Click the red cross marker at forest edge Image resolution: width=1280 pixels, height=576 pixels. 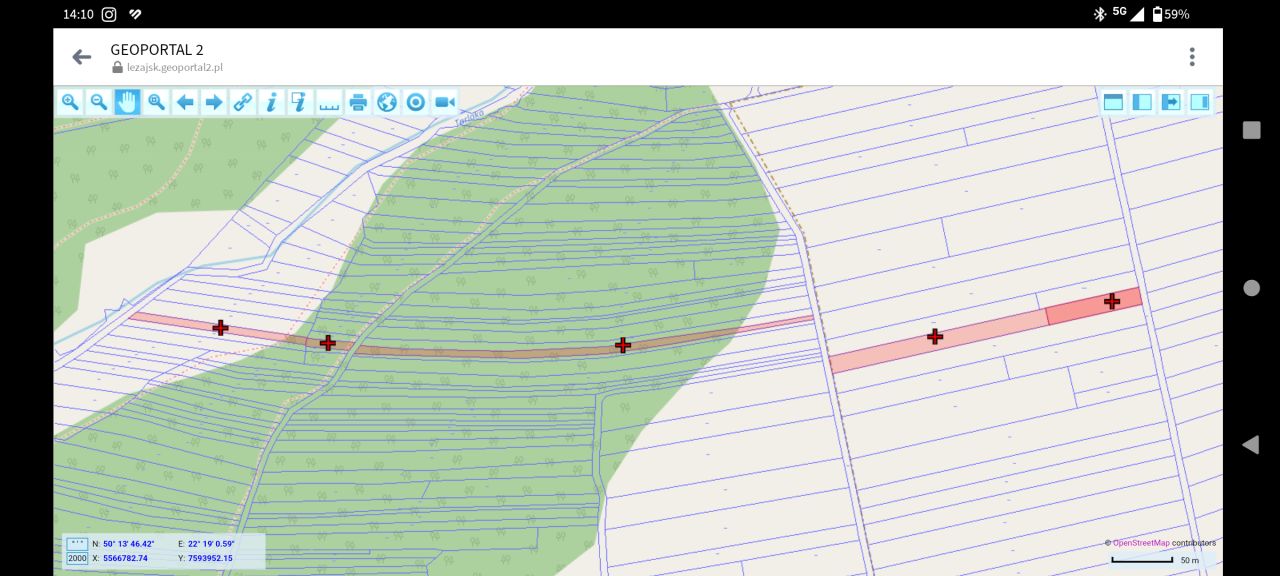(327, 343)
